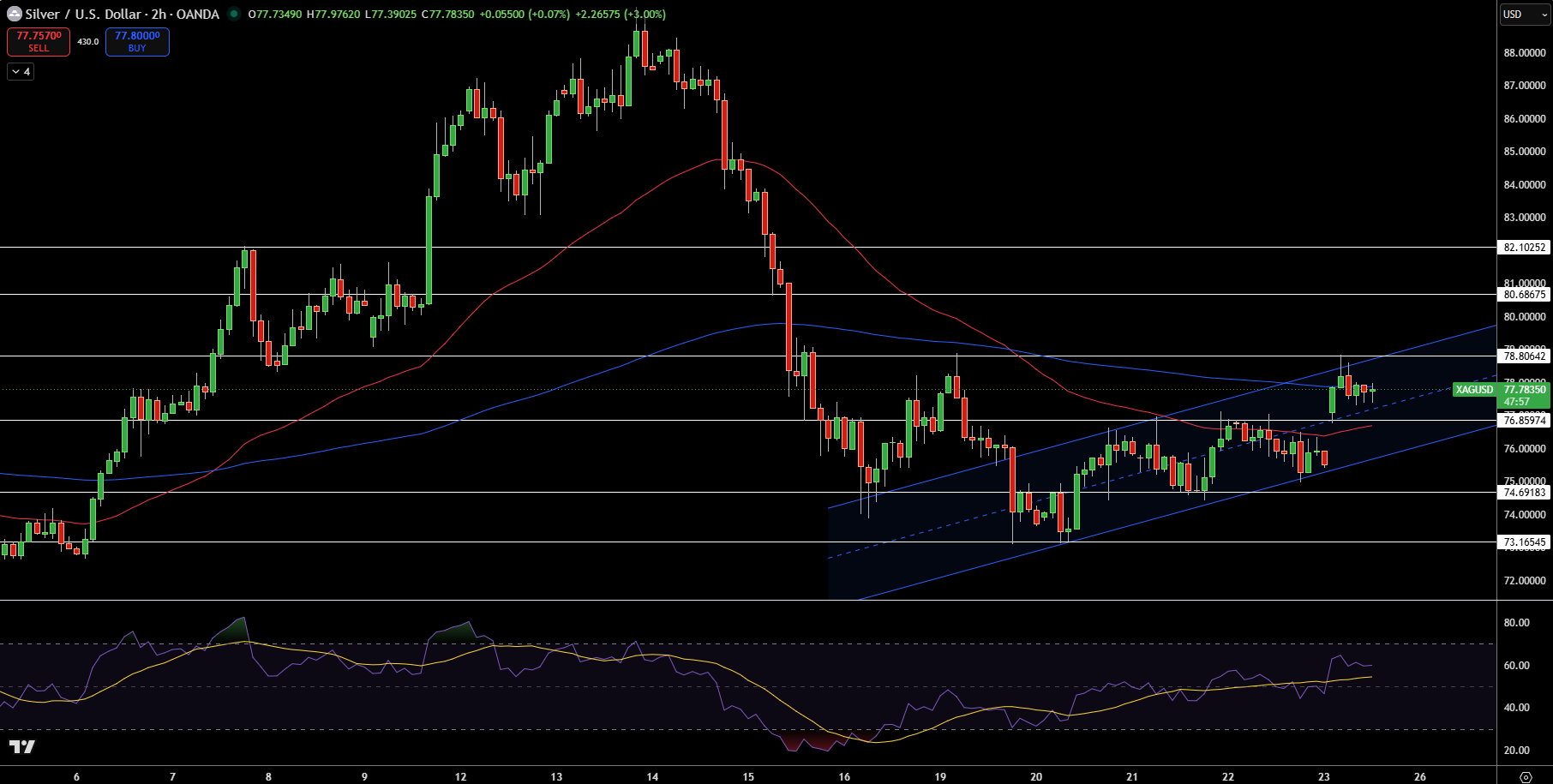Click date 9 on time axis

point(364,777)
